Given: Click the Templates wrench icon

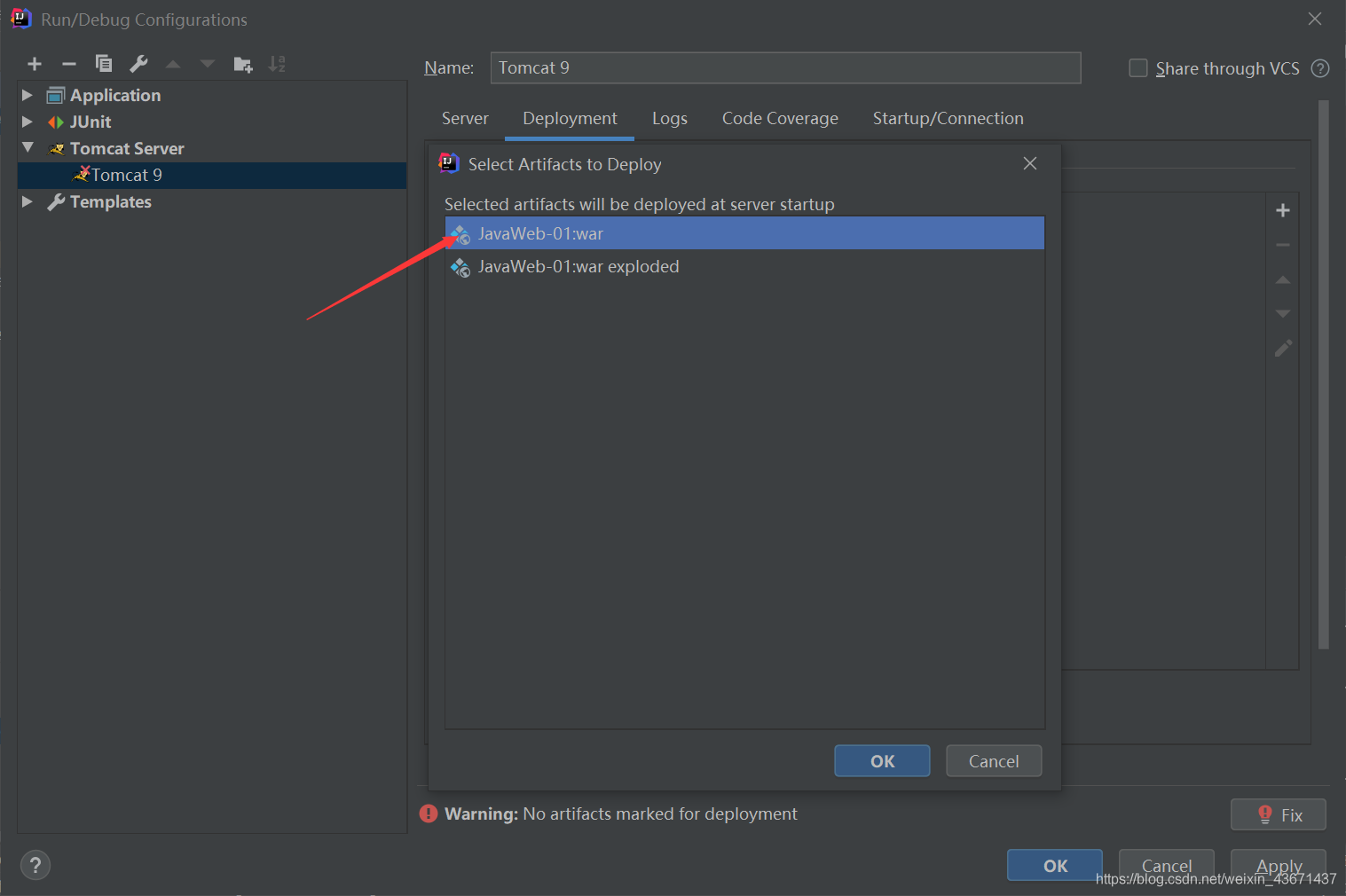Looking at the screenshot, I should [x=56, y=201].
